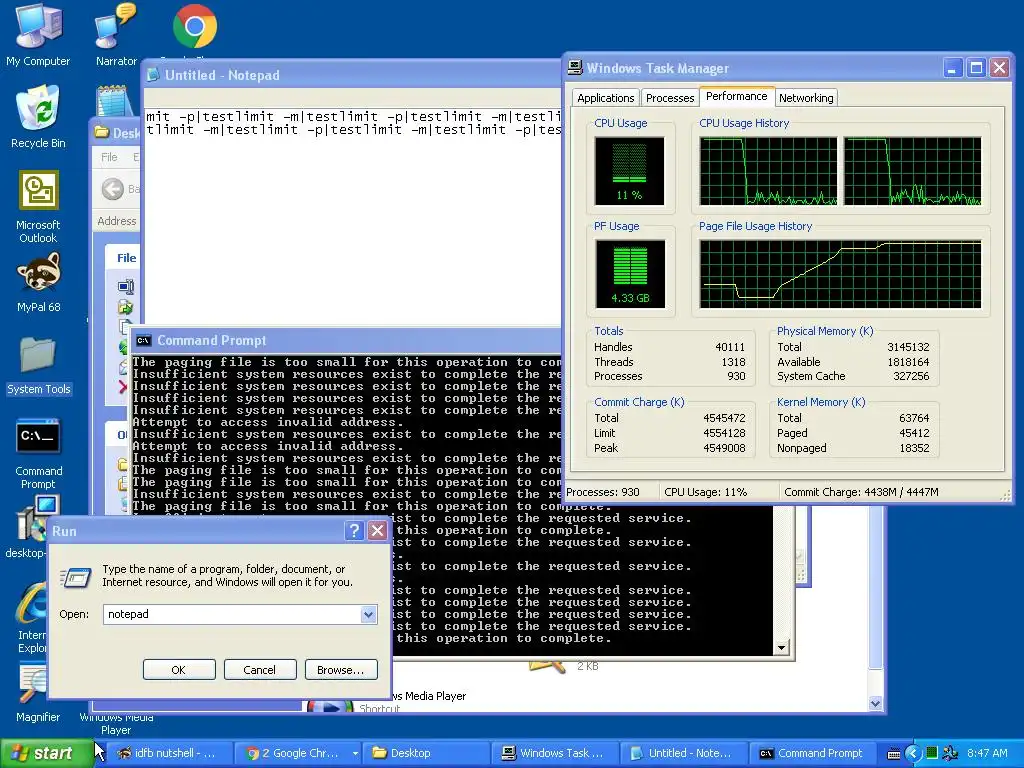Viewport: 1024px width, 768px height.
Task: Switch to the Processes tab
Action: (x=669, y=98)
